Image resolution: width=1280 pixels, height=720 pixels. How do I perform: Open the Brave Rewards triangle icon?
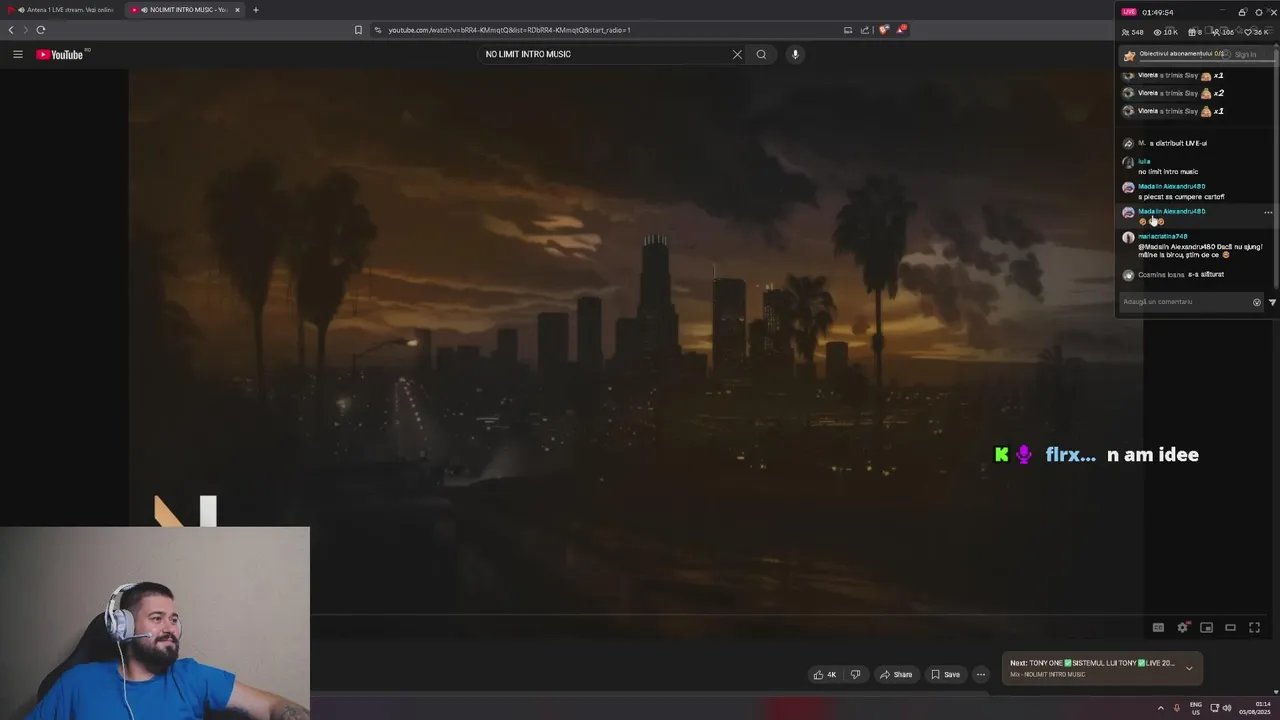coord(901,30)
